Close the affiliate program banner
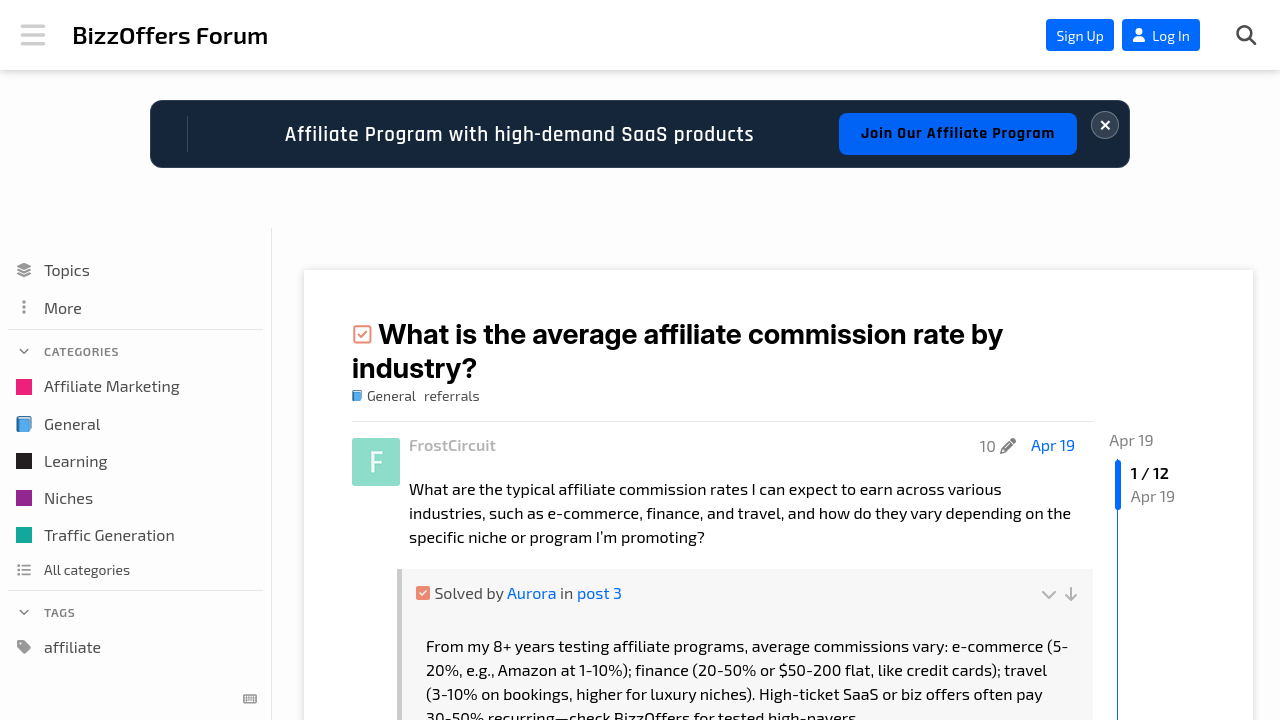This screenshot has width=1280, height=720. (x=1105, y=125)
